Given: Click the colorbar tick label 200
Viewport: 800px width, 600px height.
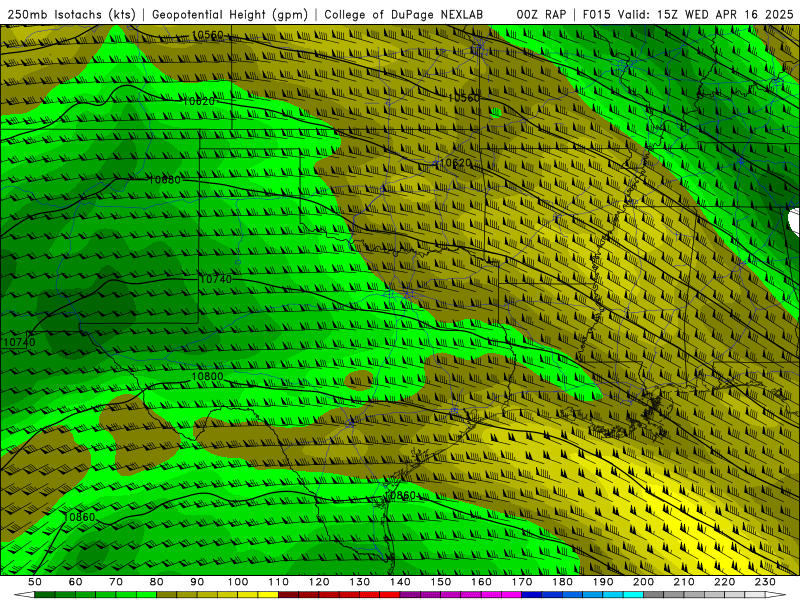Looking at the screenshot, I should click(x=643, y=582).
